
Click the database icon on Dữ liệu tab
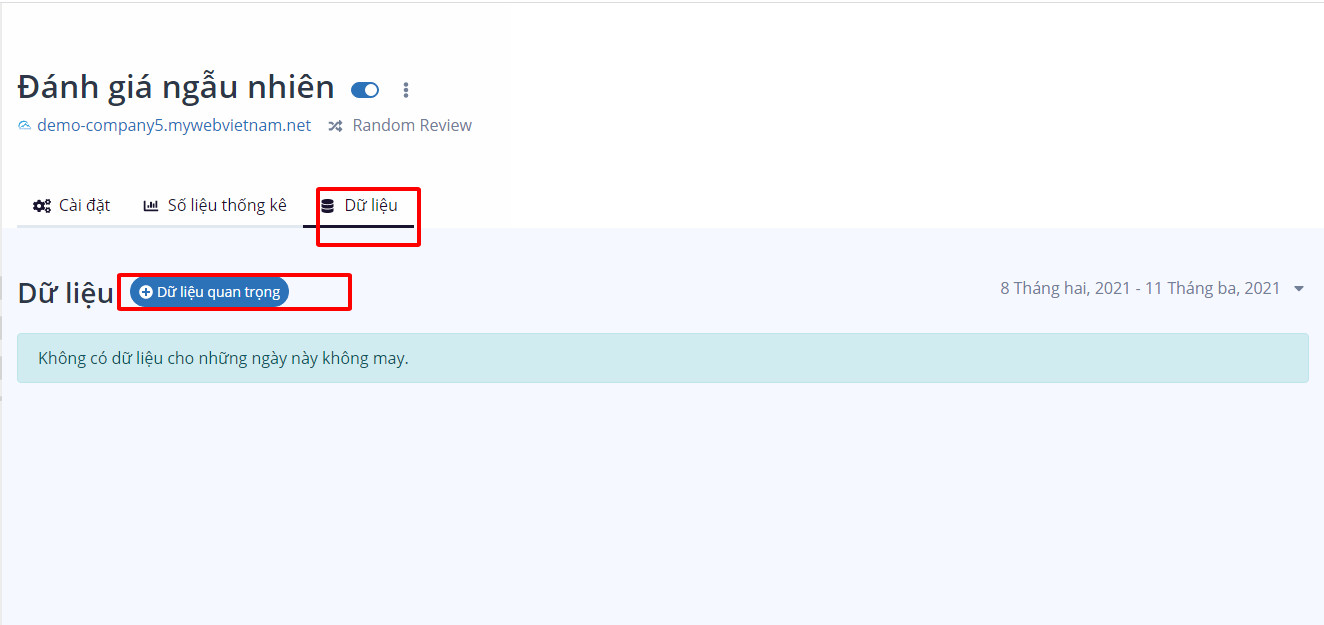point(328,206)
